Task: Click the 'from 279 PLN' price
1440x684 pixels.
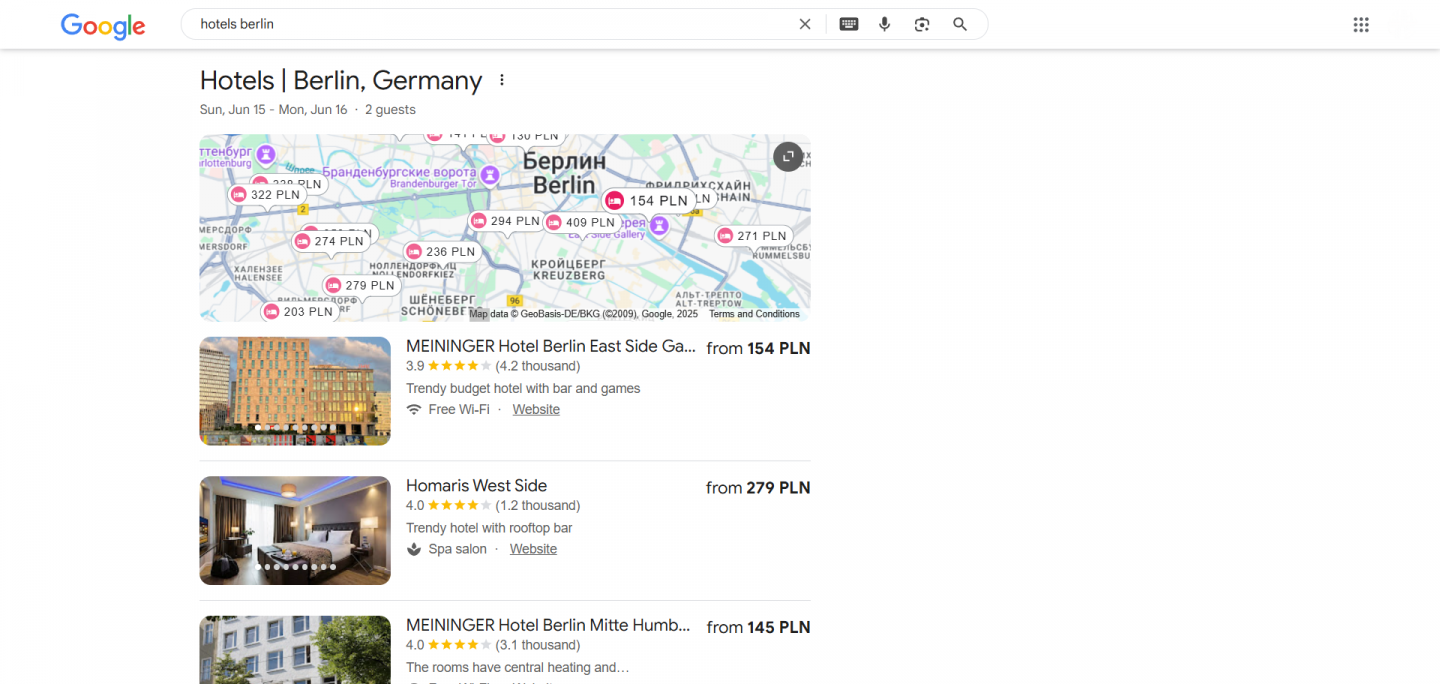Action: point(758,488)
